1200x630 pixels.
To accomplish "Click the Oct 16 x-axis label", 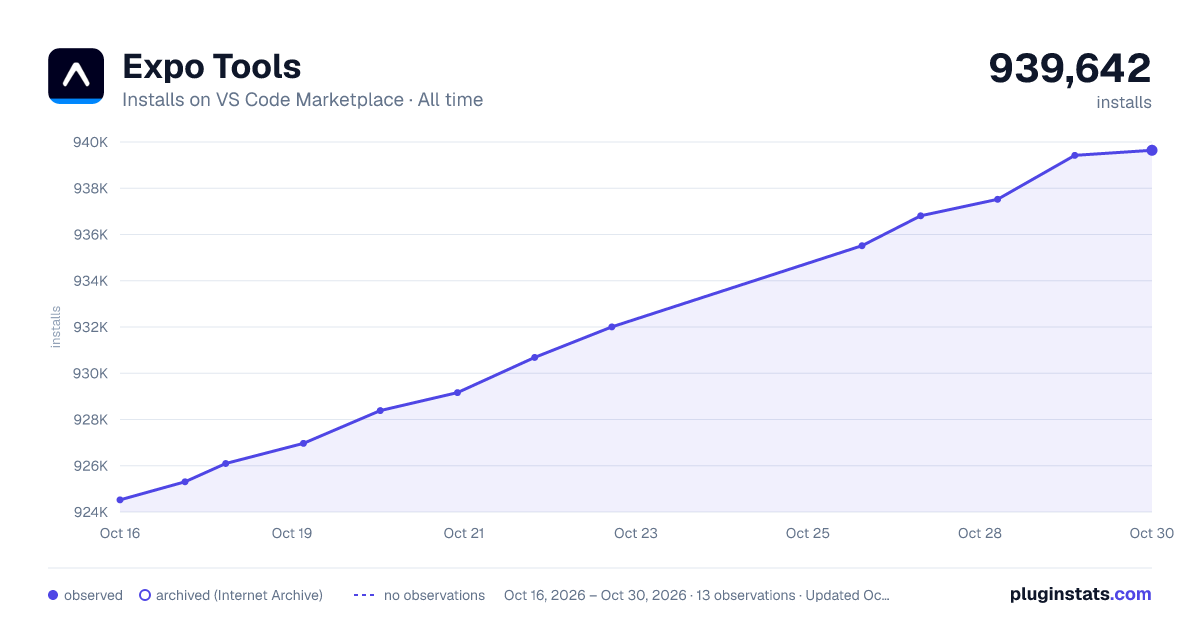I will point(120,533).
